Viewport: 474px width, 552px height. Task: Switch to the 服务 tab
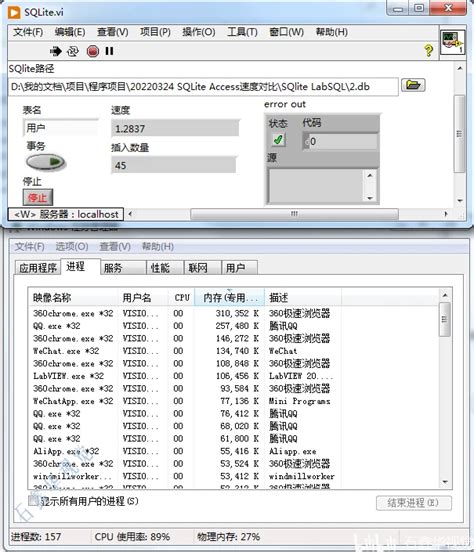(x=123, y=268)
